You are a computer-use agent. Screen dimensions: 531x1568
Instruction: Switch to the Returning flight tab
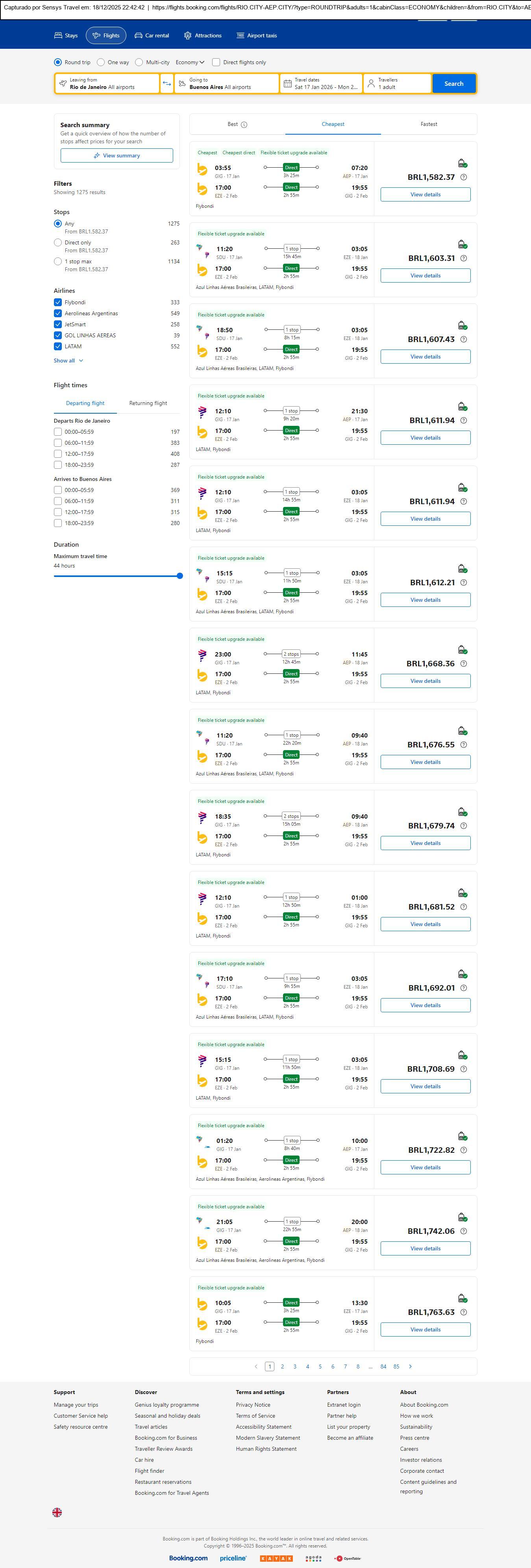click(x=148, y=403)
